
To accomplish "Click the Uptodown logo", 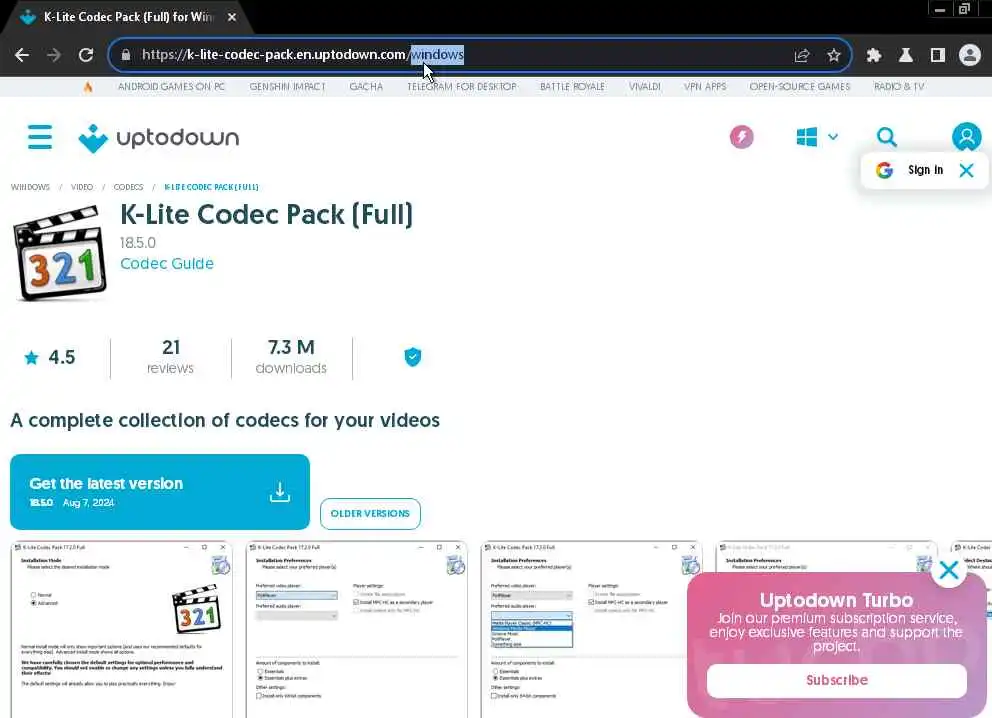I will [159, 138].
